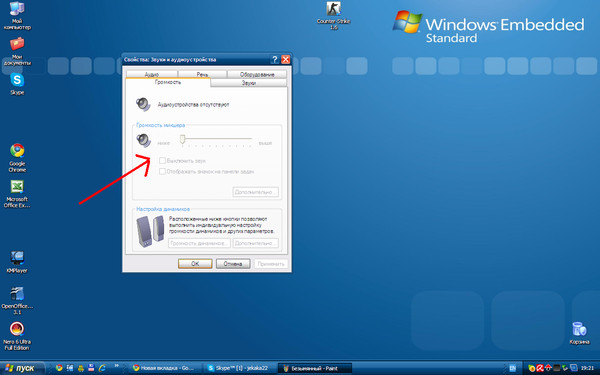Click the red arrow tray icon
The height and width of the screenshot is (375, 600).
pyautogui.click(x=548, y=367)
